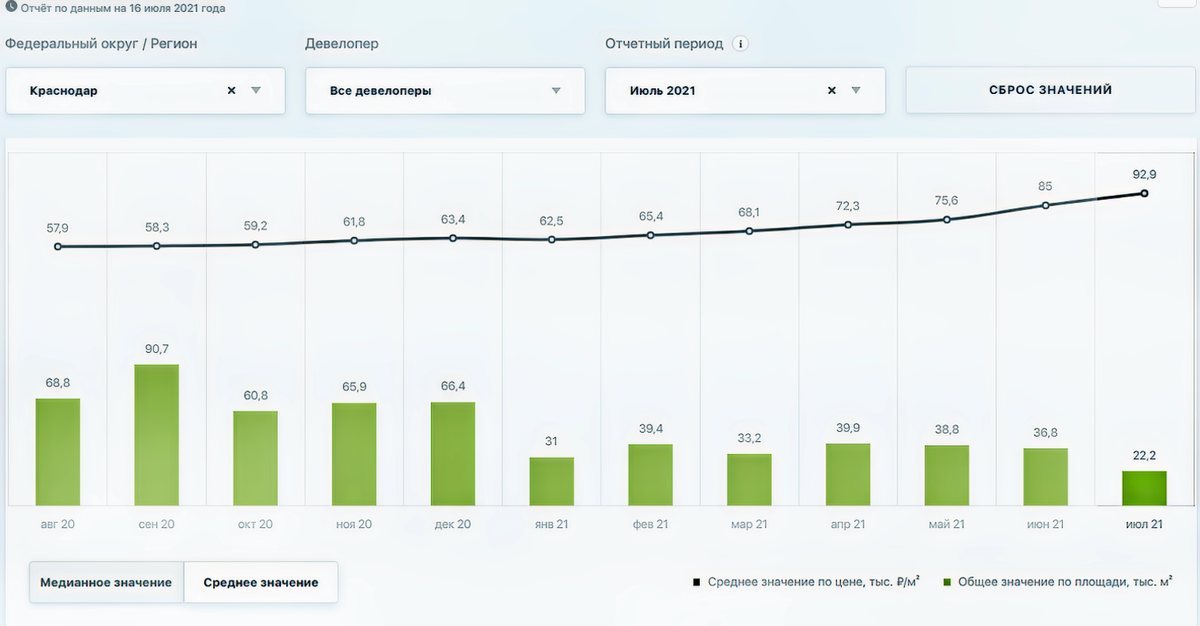
Task: Click the 92,9 data point on the price line
Action: (1145, 193)
